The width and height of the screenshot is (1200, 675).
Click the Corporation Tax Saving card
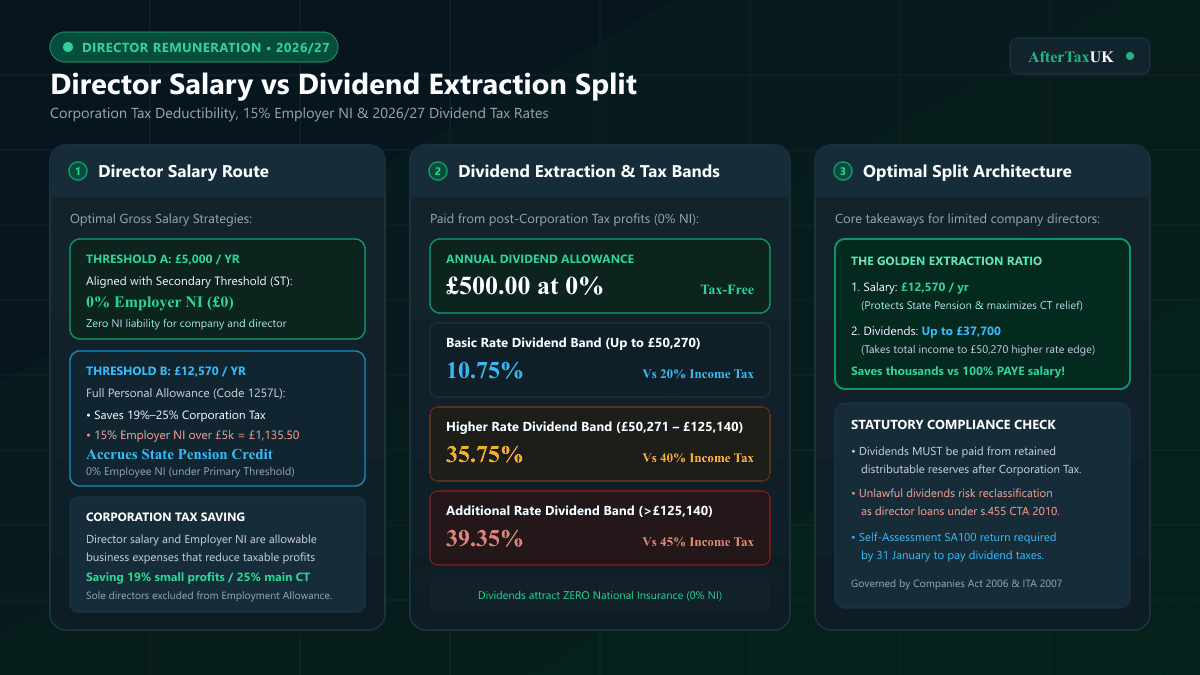point(217,555)
